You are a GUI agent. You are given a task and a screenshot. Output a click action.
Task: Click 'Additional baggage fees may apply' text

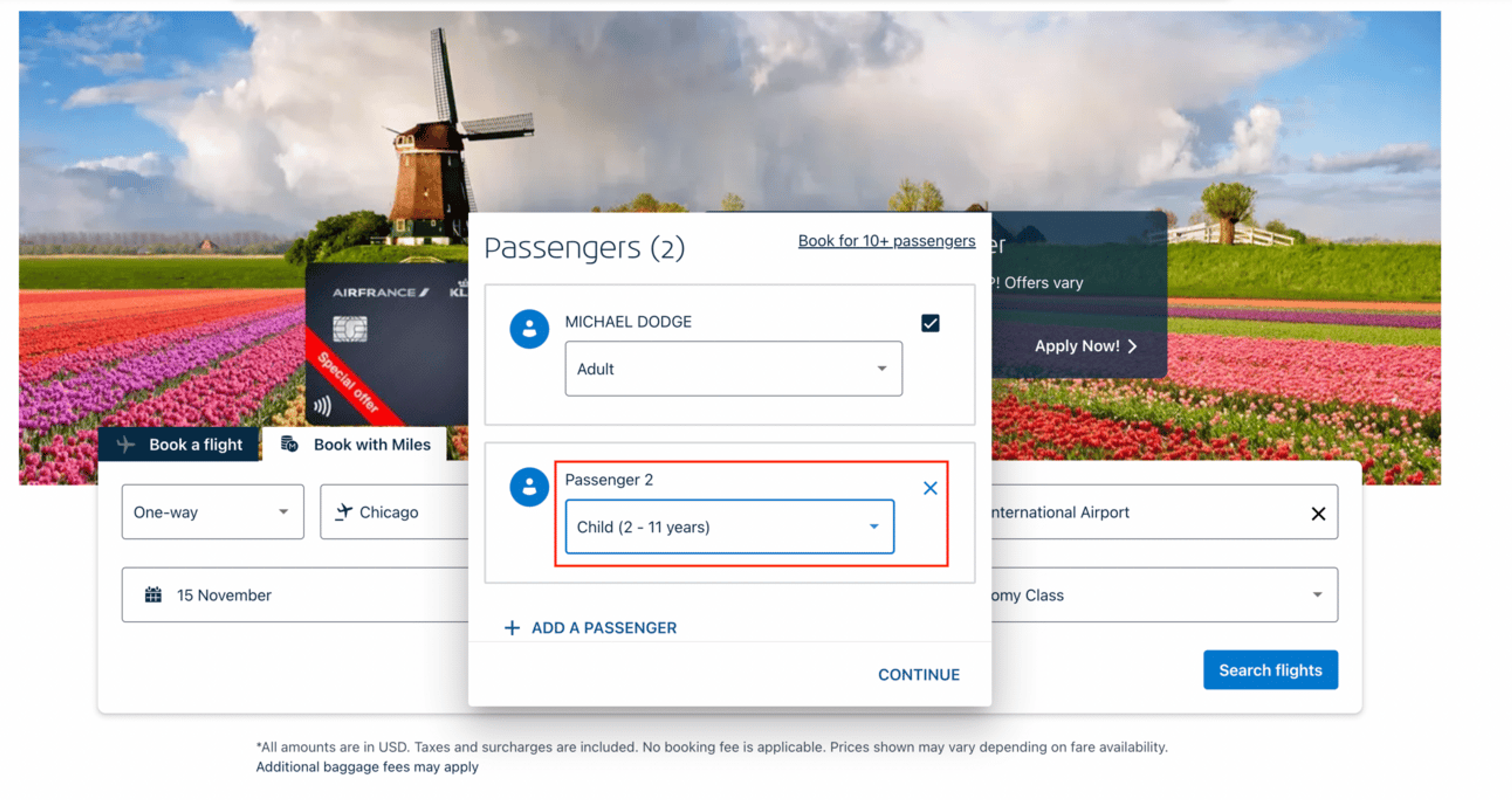pyautogui.click(x=367, y=767)
